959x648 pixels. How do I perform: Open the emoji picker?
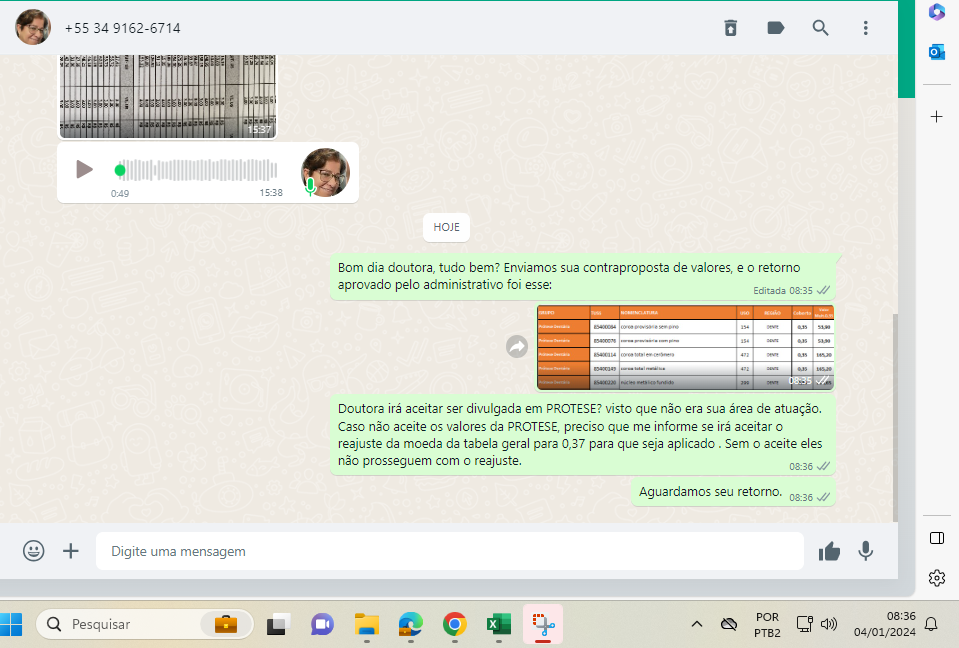coord(34,551)
